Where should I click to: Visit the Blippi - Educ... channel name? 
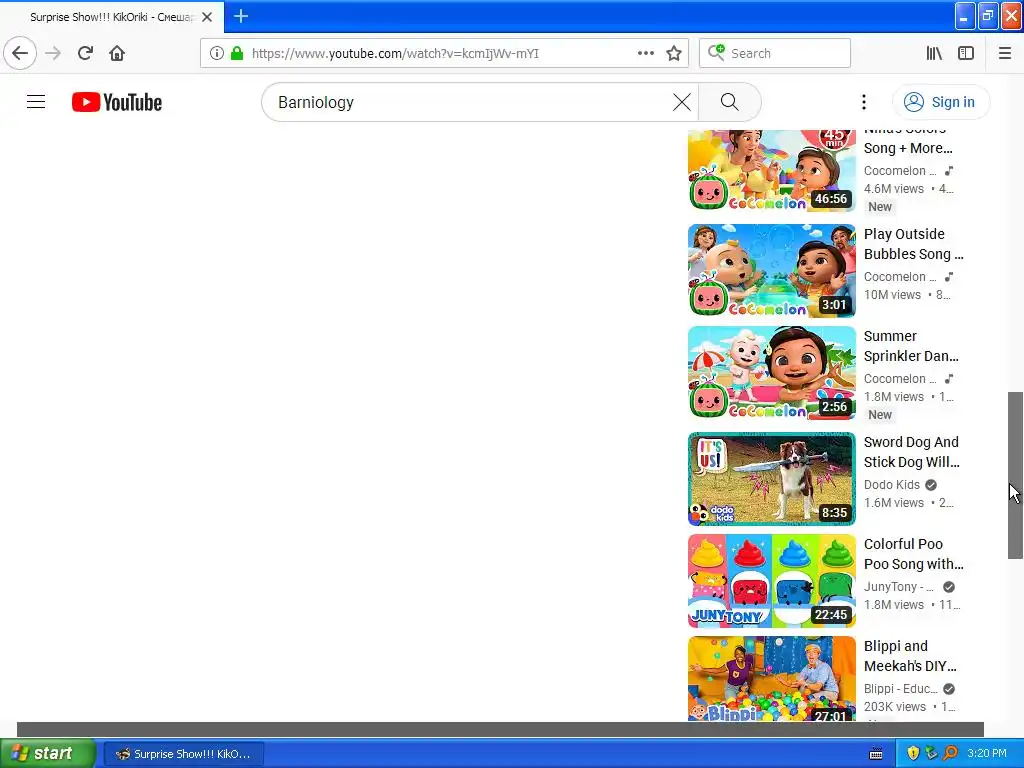[x=901, y=688]
